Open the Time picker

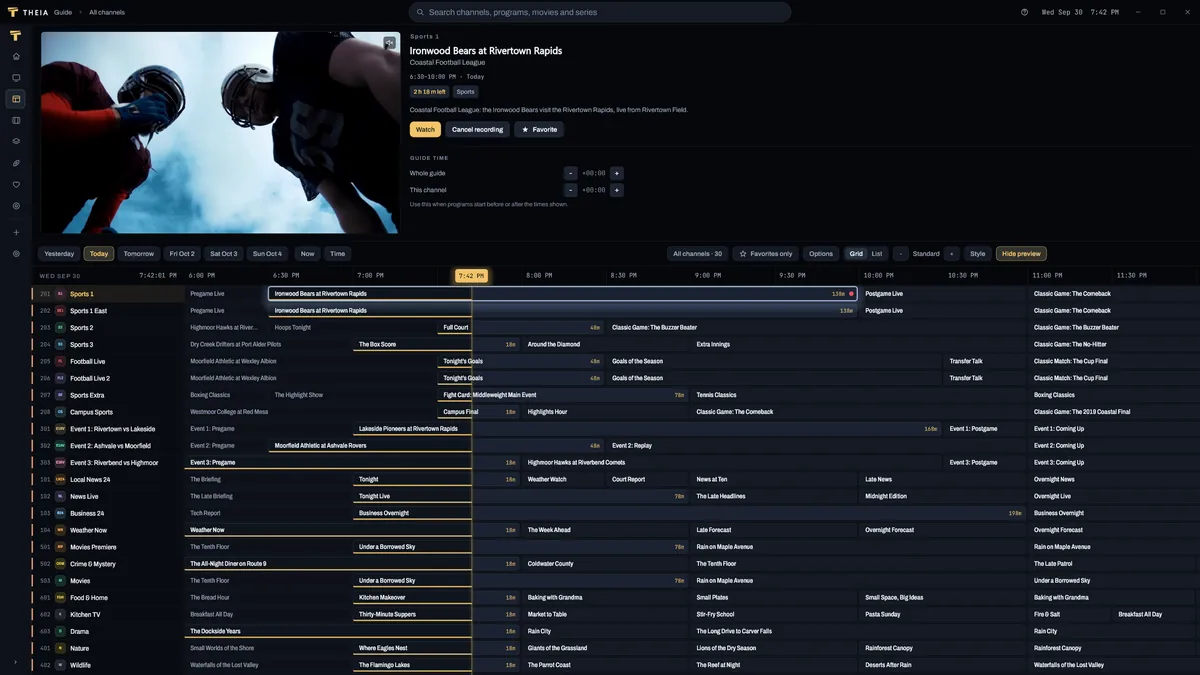337,254
